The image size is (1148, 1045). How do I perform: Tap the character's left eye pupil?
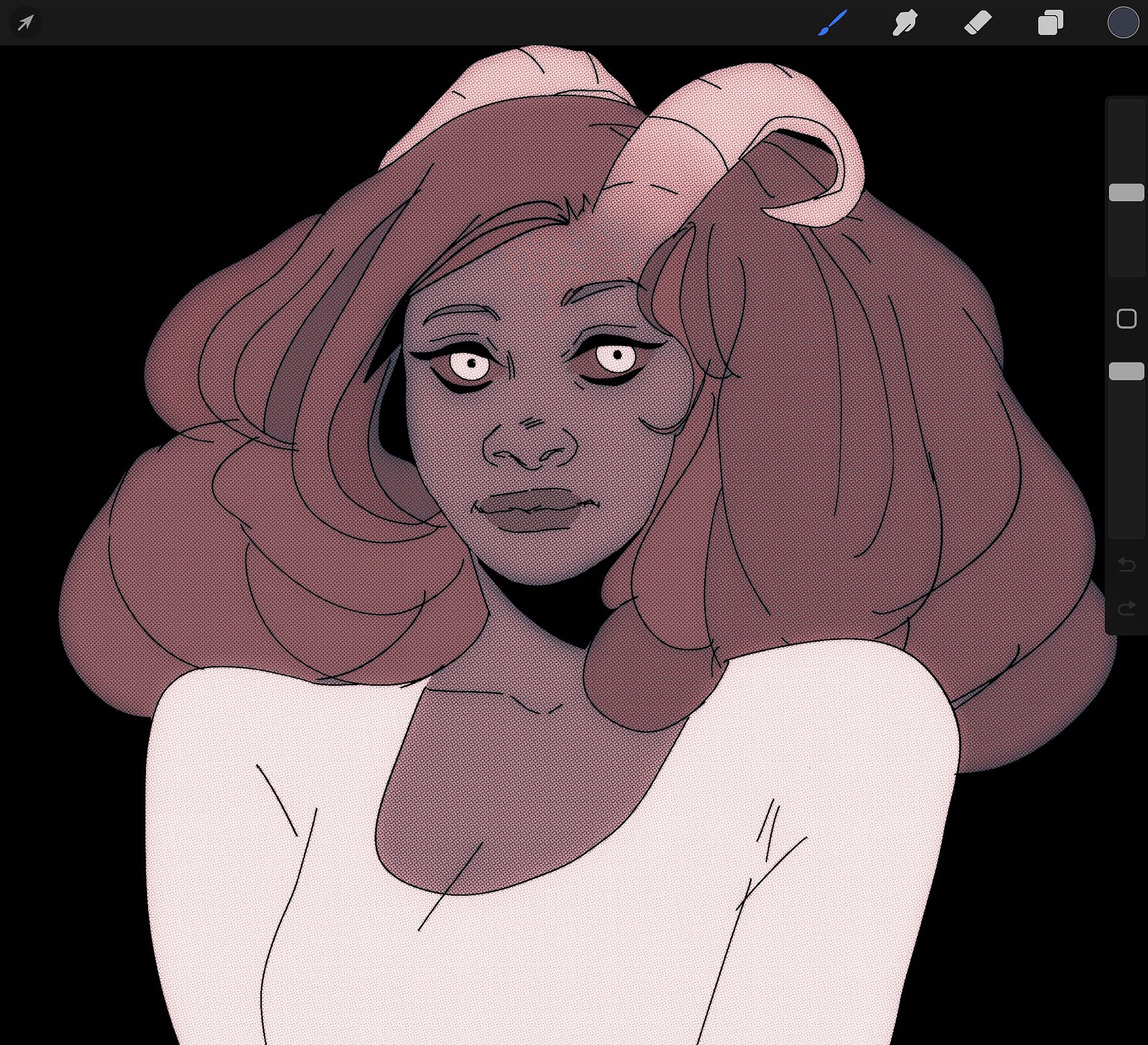471,363
